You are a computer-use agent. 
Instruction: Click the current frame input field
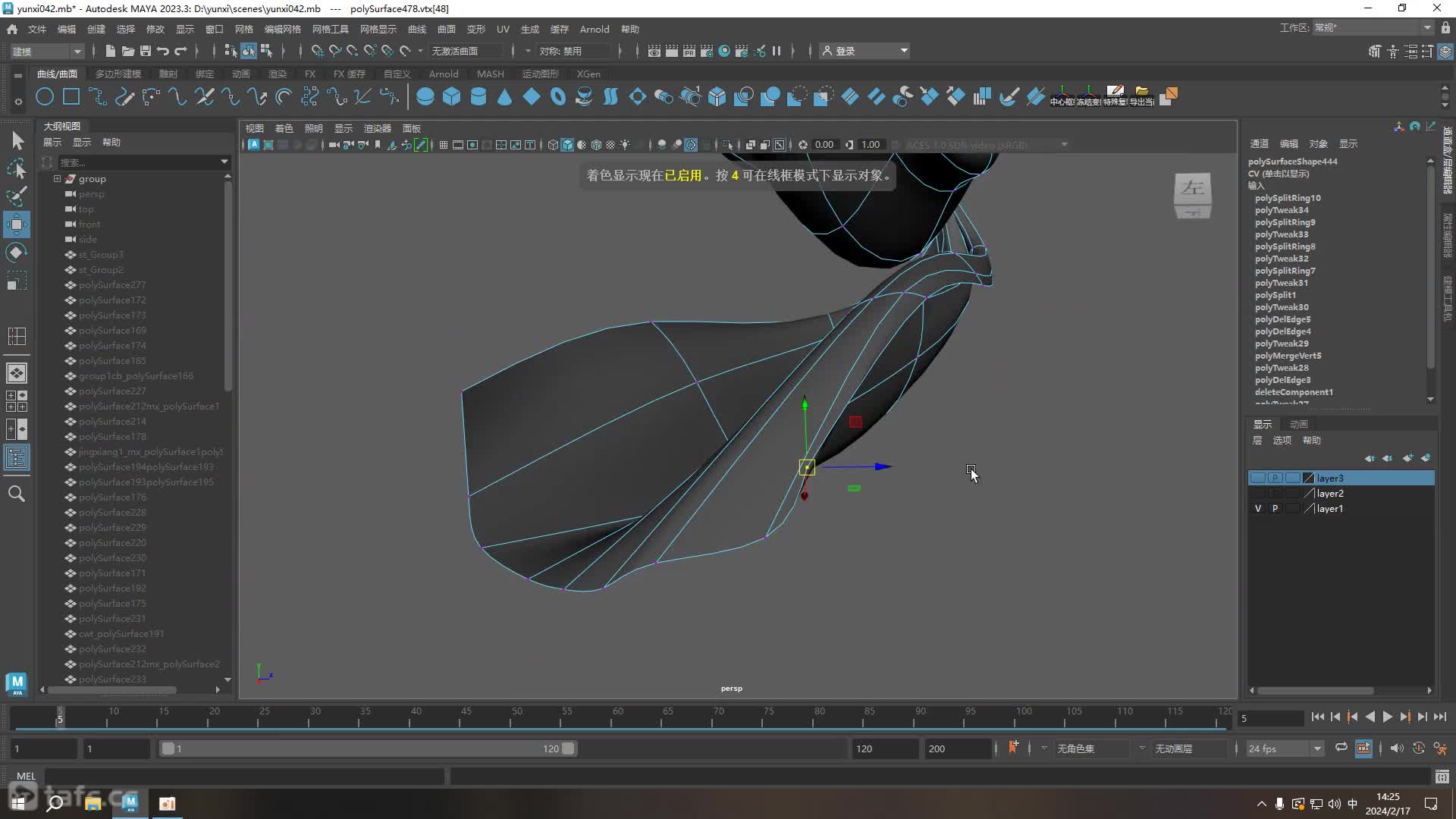pos(1270,717)
